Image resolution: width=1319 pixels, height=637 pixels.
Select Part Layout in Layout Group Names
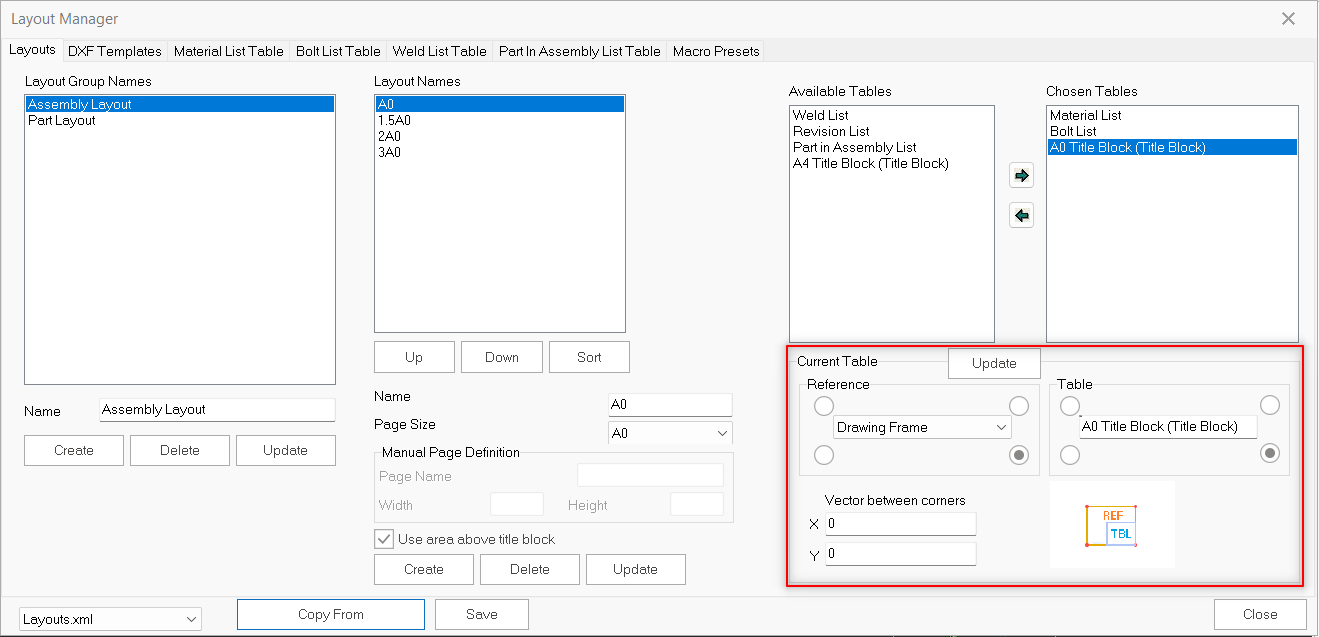point(62,120)
